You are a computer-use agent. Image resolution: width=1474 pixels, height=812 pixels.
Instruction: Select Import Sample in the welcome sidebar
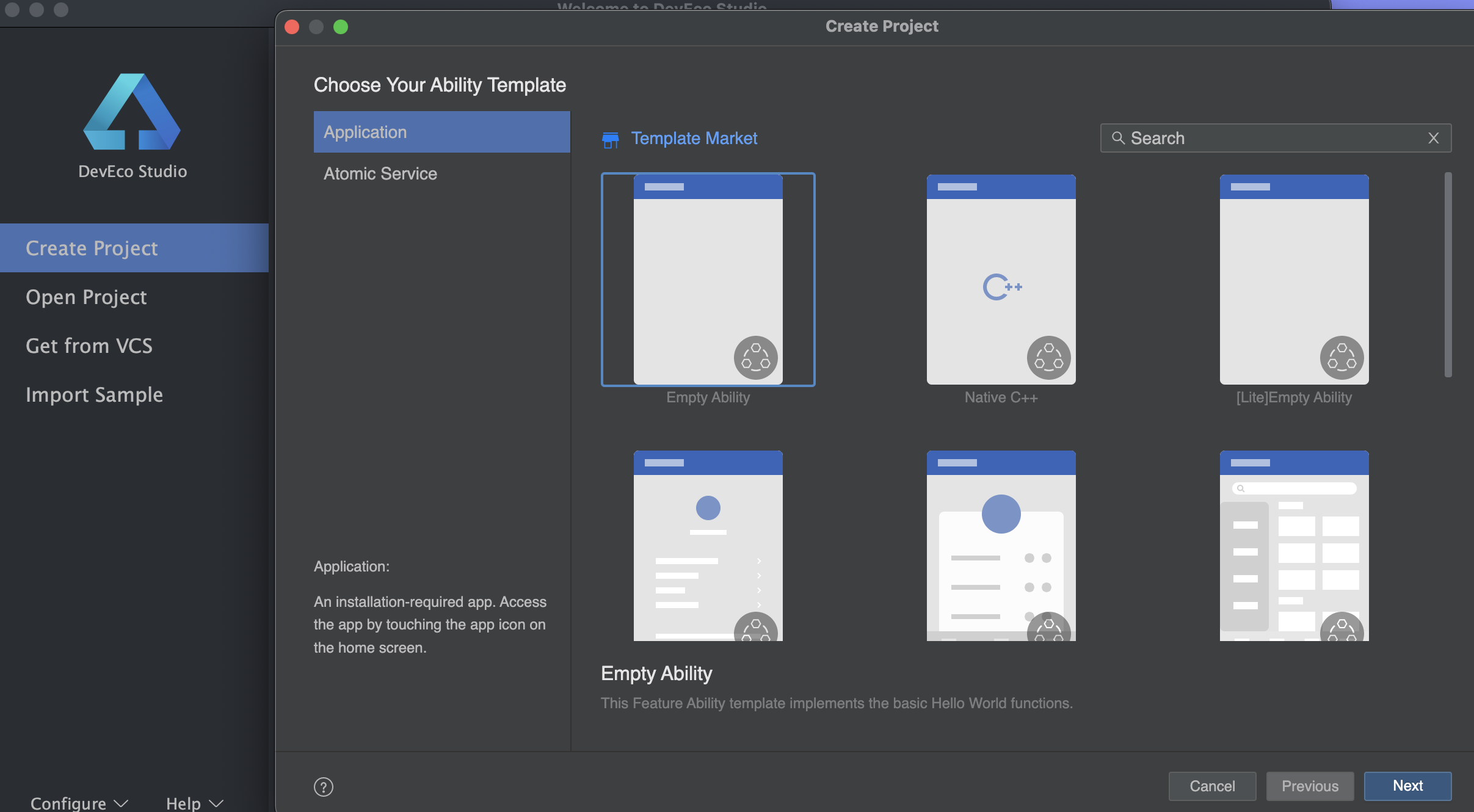[x=134, y=394]
